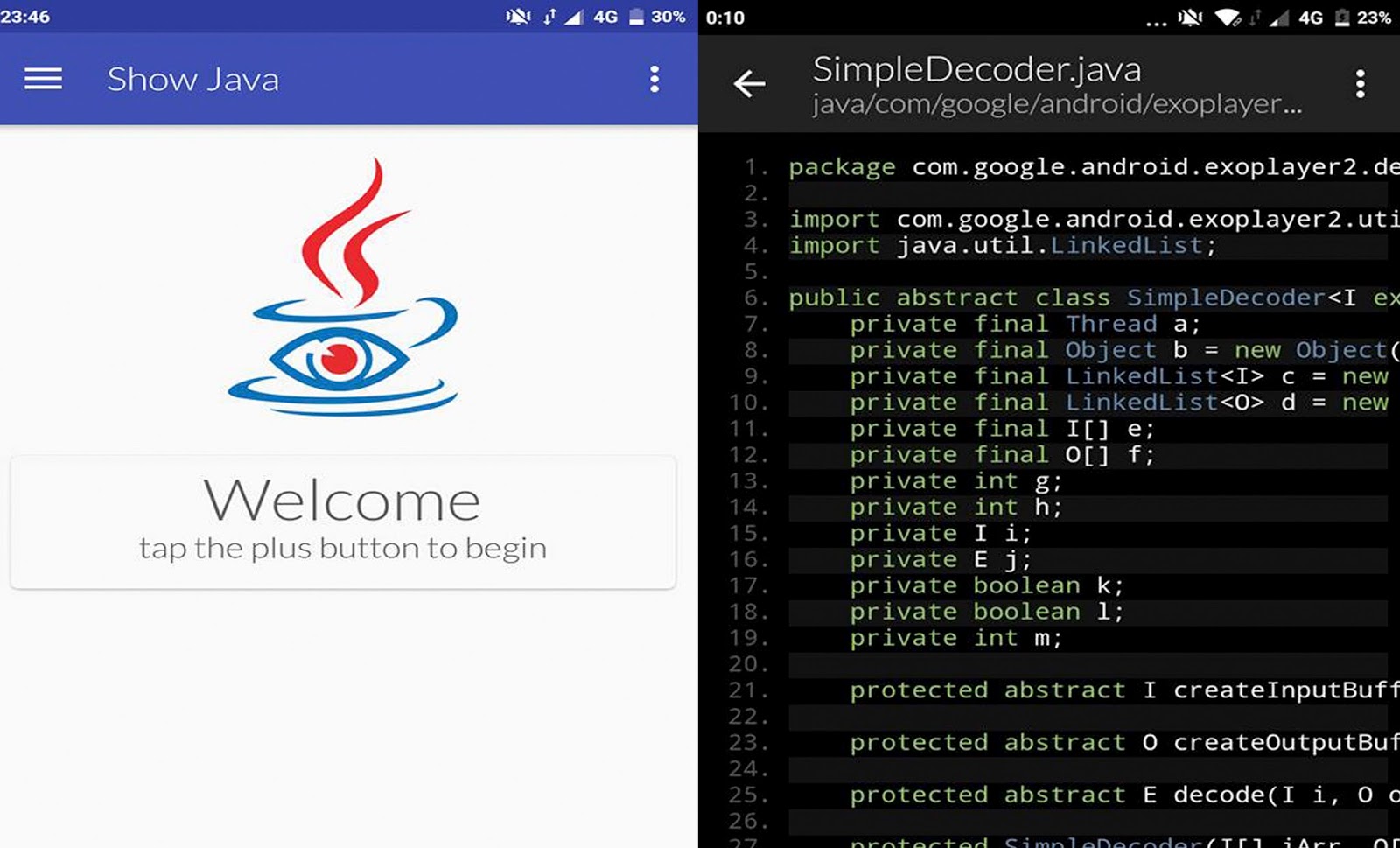The image size is (1400, 848).
Task: Select the SimpleDecoder class declaration on line 6
Action: coord(1050,298)
